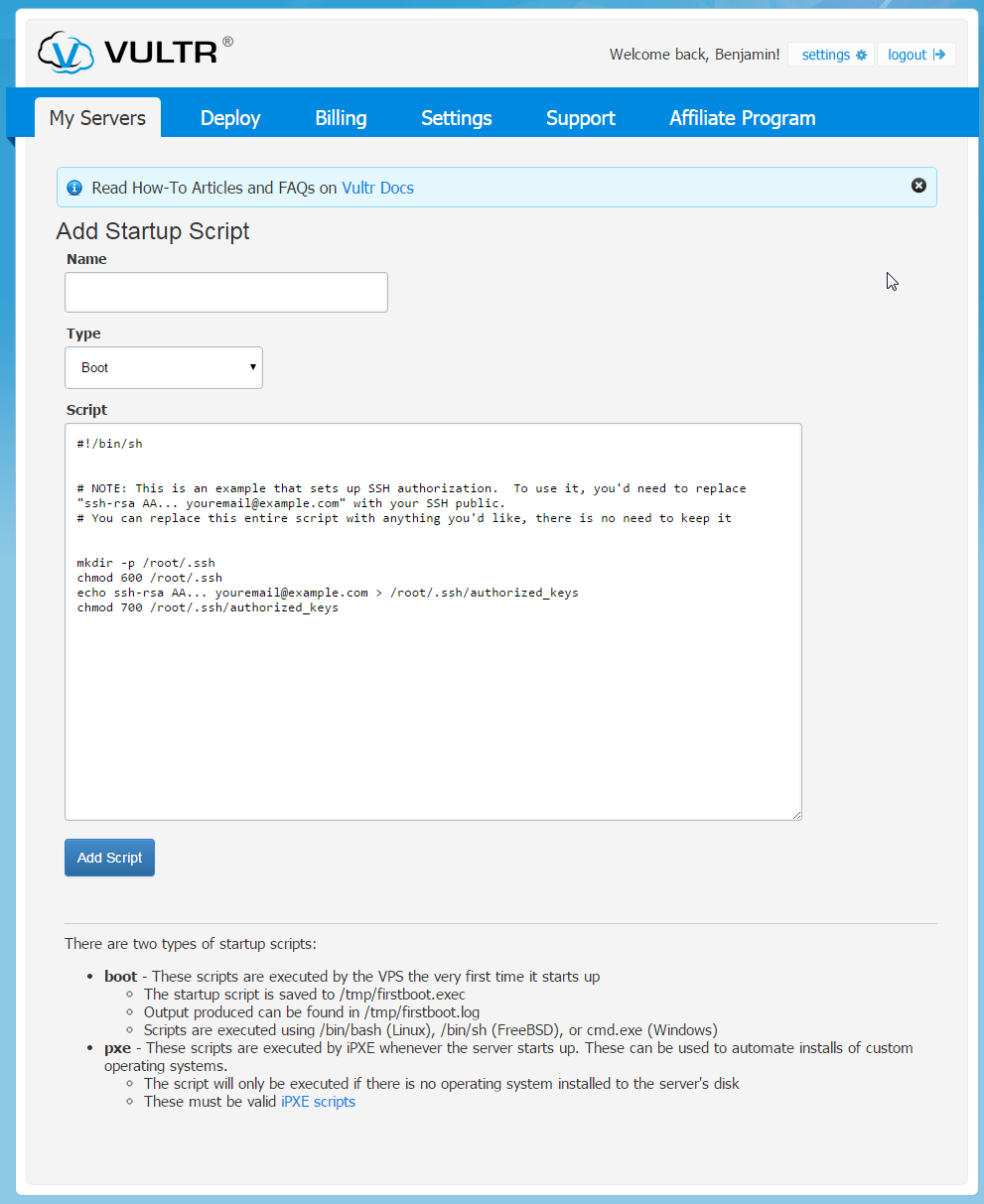Switch to the Deploy tab
Screen dimensions: 984x1204
click(x=229, y=117)
